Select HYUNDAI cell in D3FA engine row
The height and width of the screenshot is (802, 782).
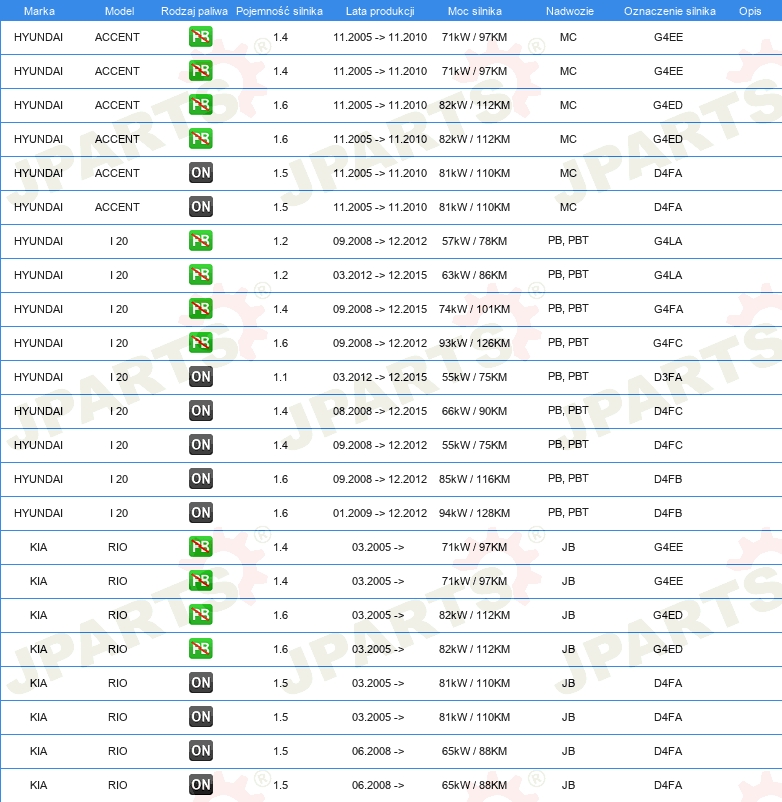click(x=38, y=377)
